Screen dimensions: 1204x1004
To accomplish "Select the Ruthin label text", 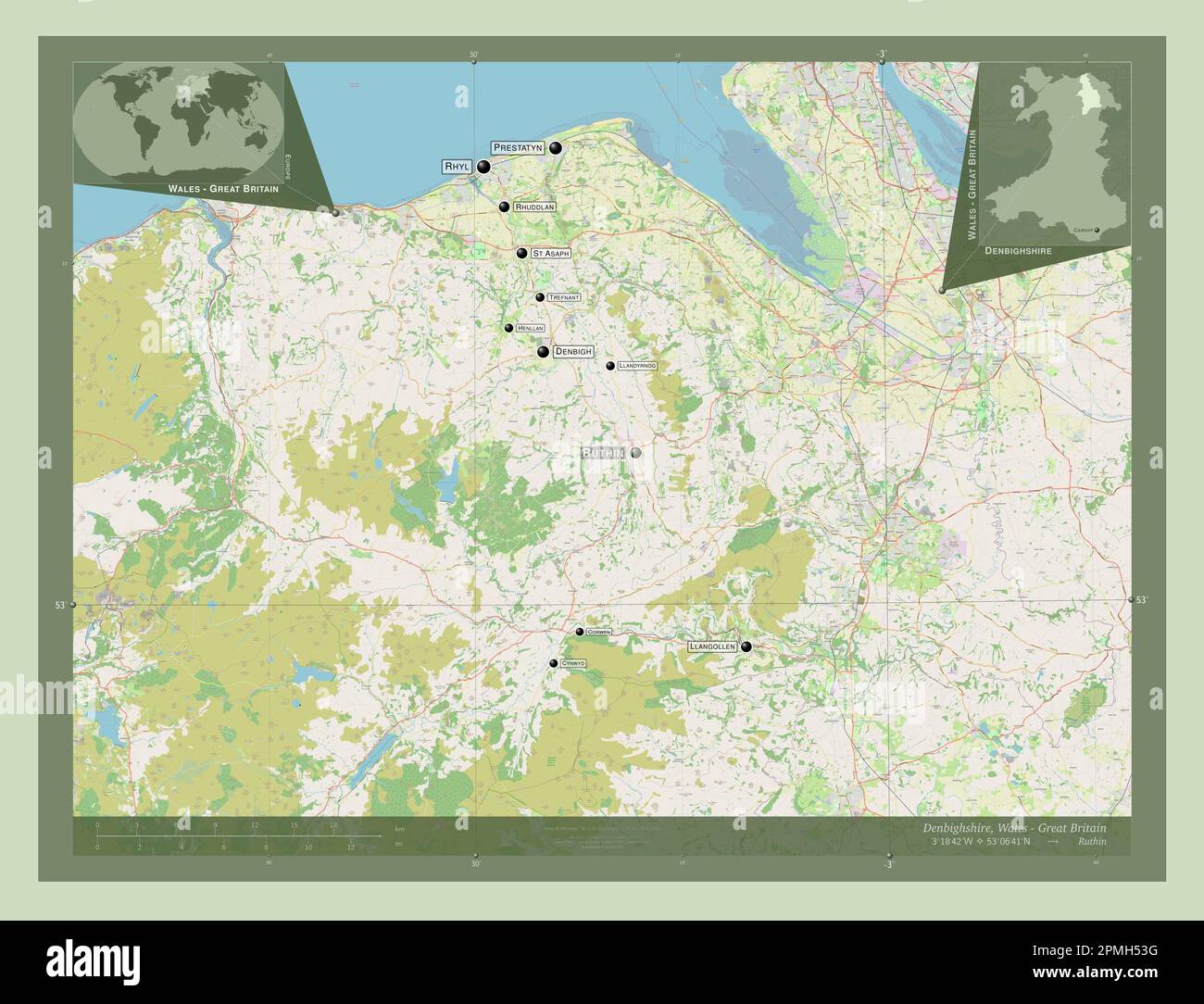I will 603,453.
